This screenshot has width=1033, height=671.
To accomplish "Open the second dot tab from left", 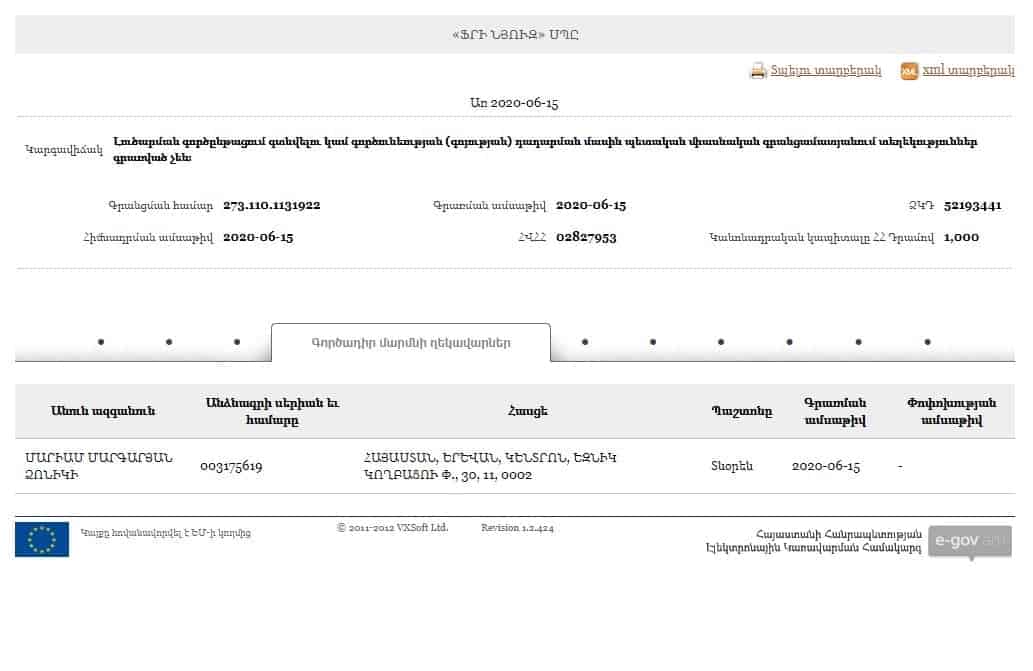I will (169, 342).
